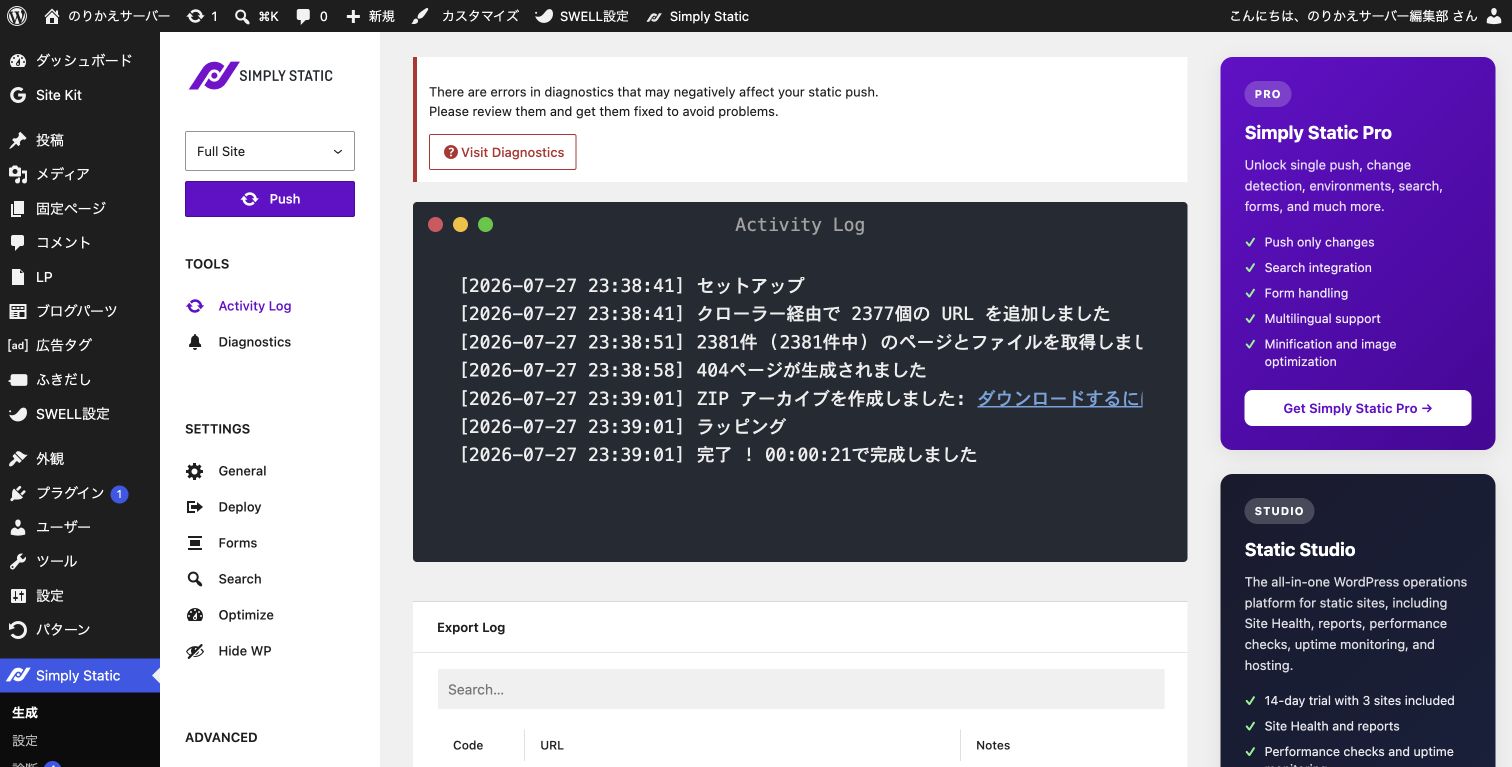Click the green dot in Activity Log
This screenshot has height=767, width=1512.
coord(485,225)
